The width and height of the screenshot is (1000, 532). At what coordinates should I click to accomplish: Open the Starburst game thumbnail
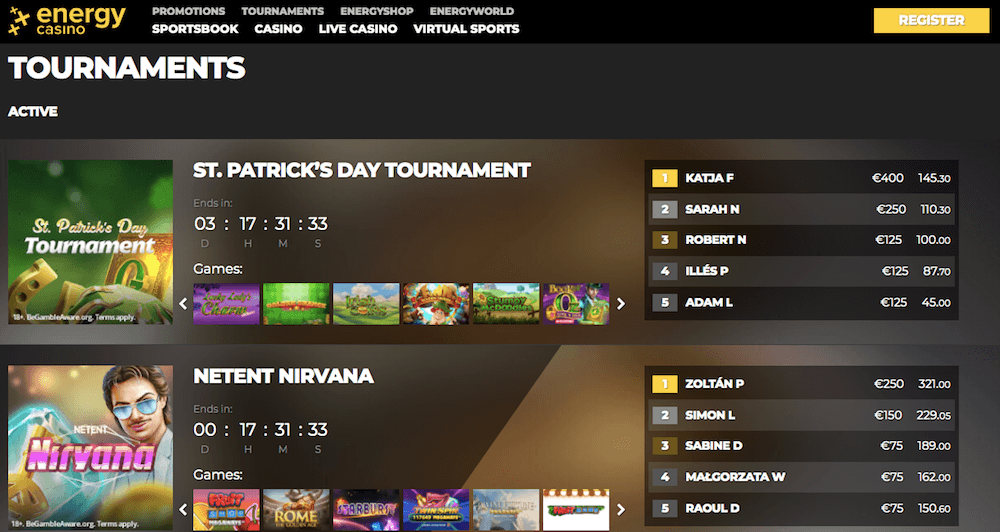(366, 510)
